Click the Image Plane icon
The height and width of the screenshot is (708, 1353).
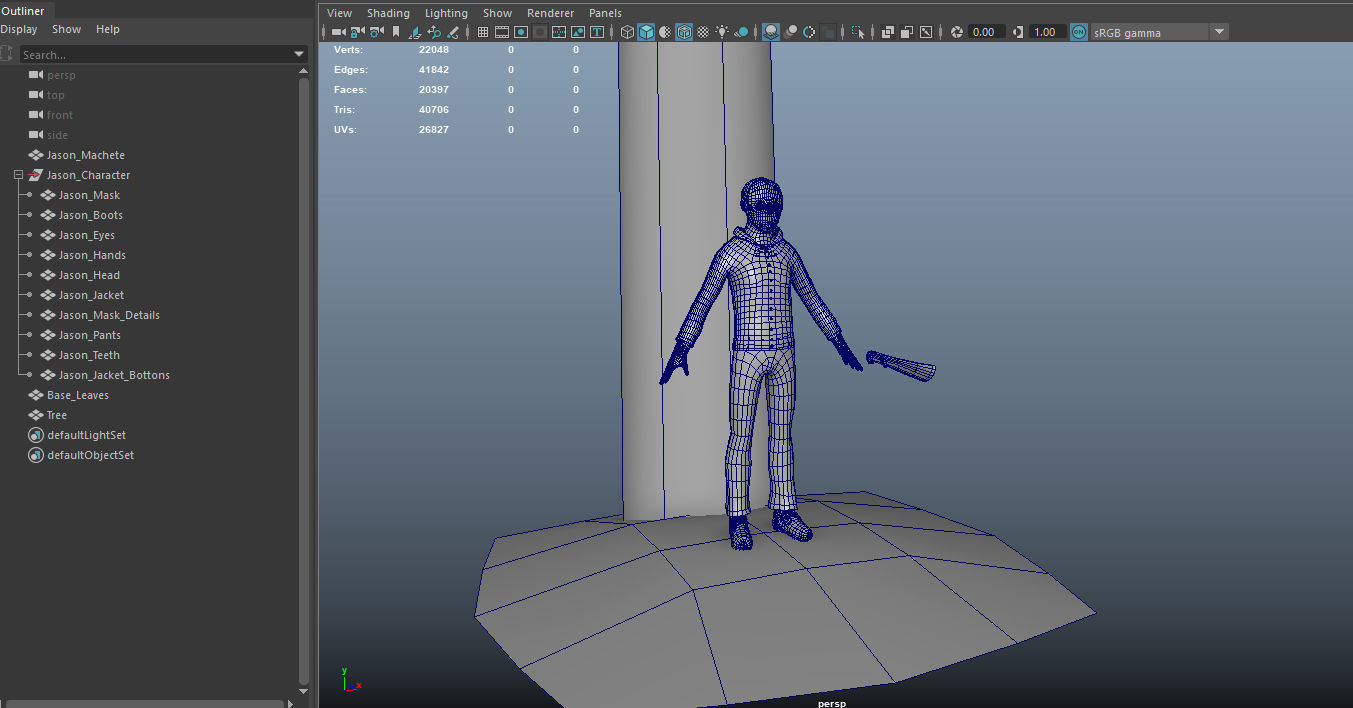click(x=416, y=32)
